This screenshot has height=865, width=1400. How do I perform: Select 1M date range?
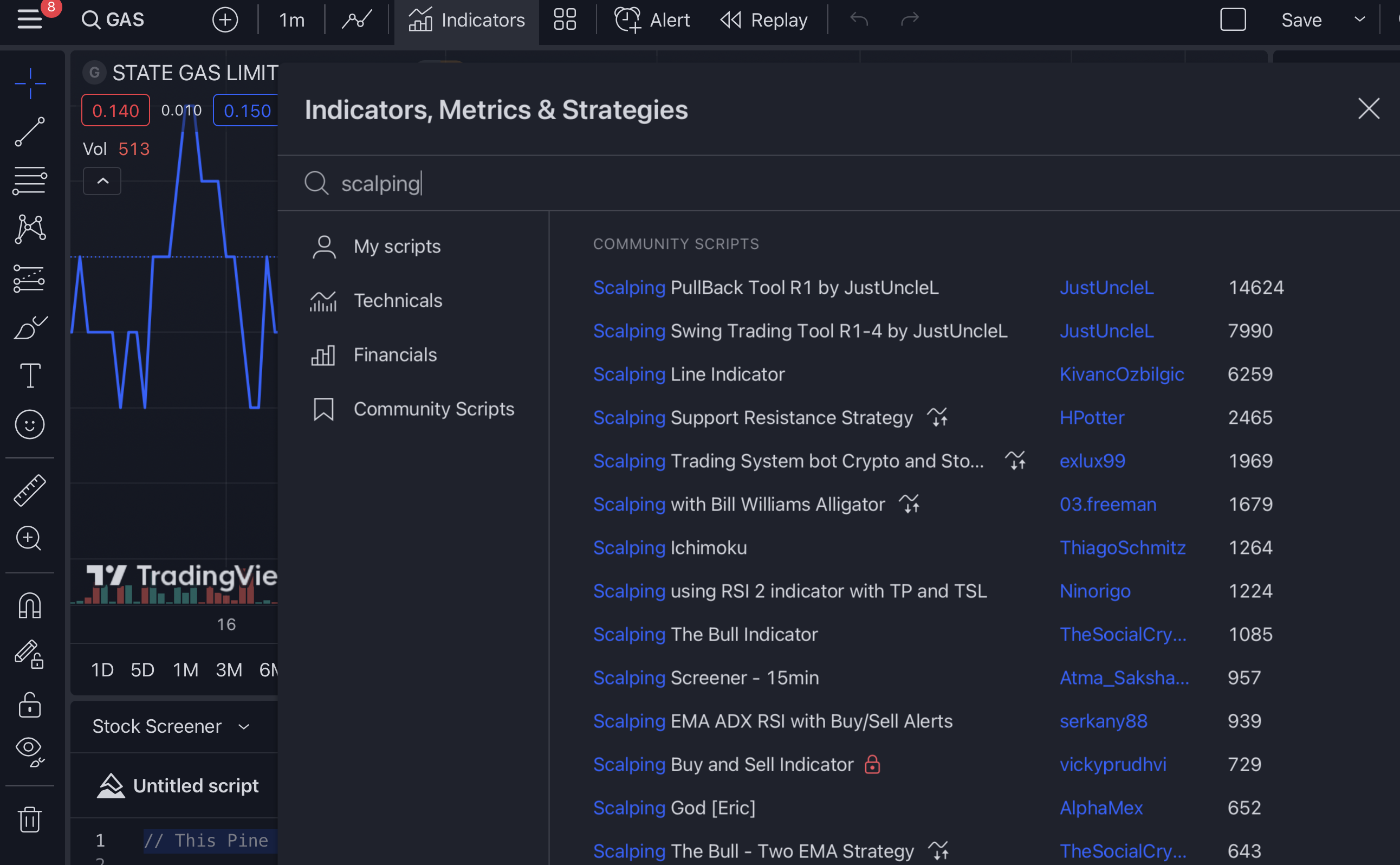tap(185, 669)
